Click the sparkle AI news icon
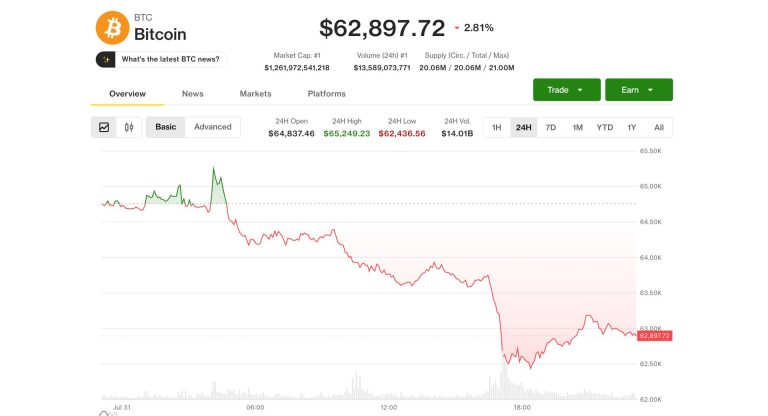This screenshot has height=416, width=768. pyautogui.click(x=105, y=59)
